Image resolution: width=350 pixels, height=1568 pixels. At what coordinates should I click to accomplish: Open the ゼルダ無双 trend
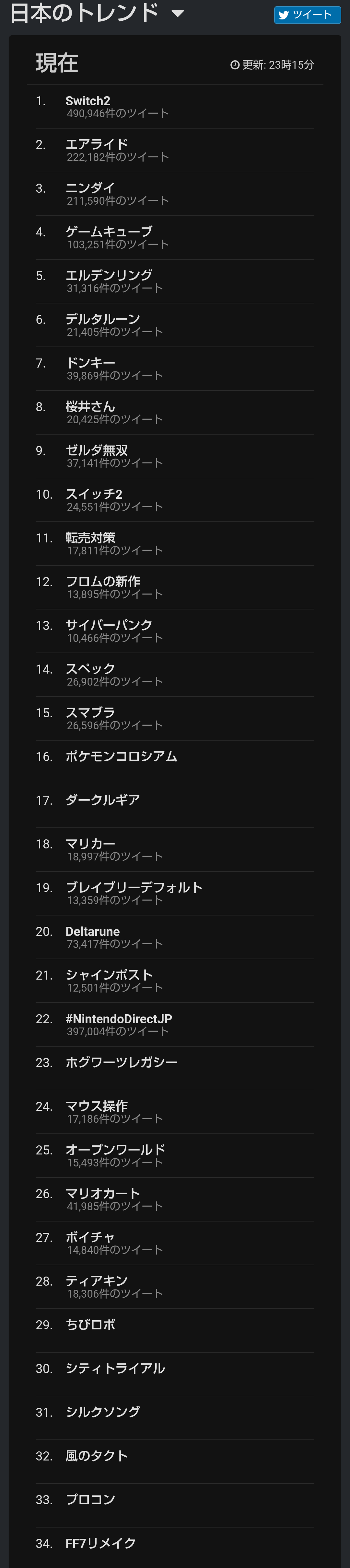tap(96, 450)
